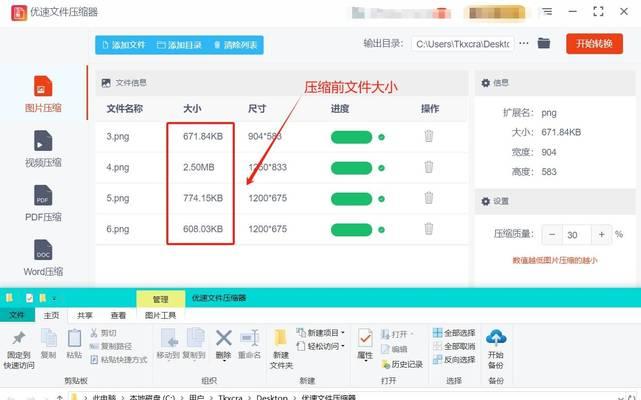641x400 pixels.
Task: Click 全部取消 in the select group
Action: 454,346
